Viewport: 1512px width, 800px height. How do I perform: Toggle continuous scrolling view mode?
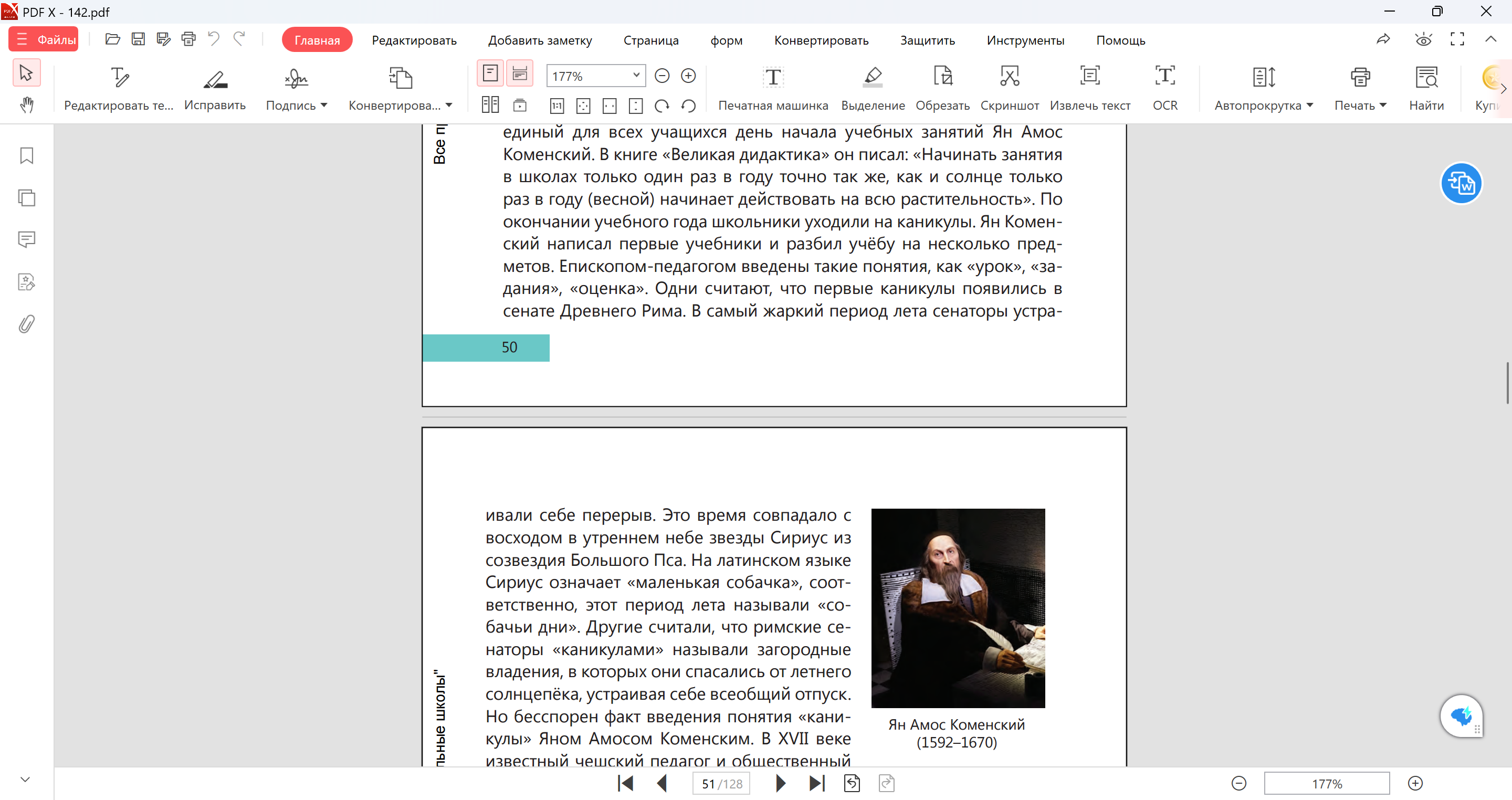tap(519, 73)
